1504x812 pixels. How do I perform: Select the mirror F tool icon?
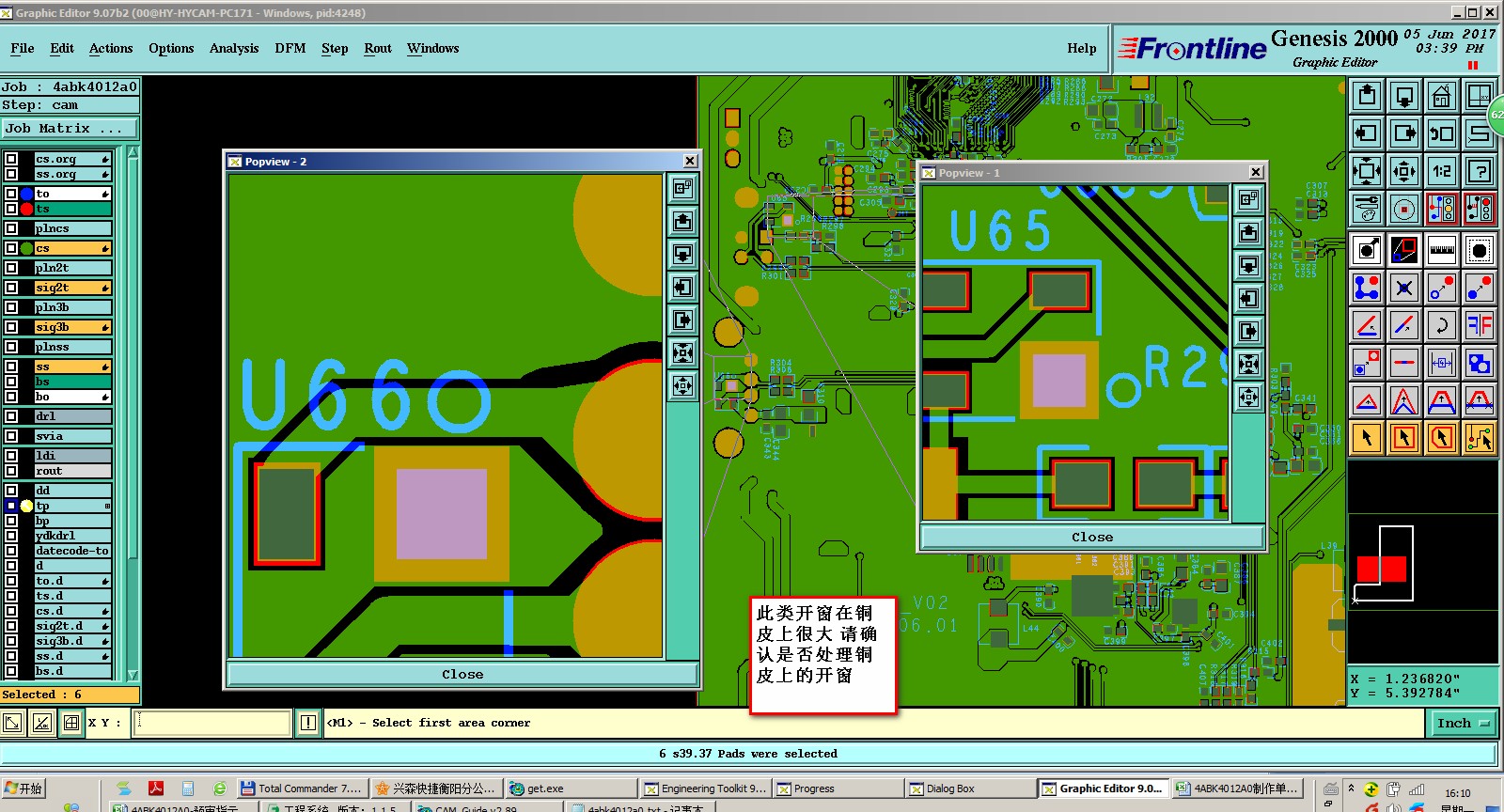point(1480,325)
